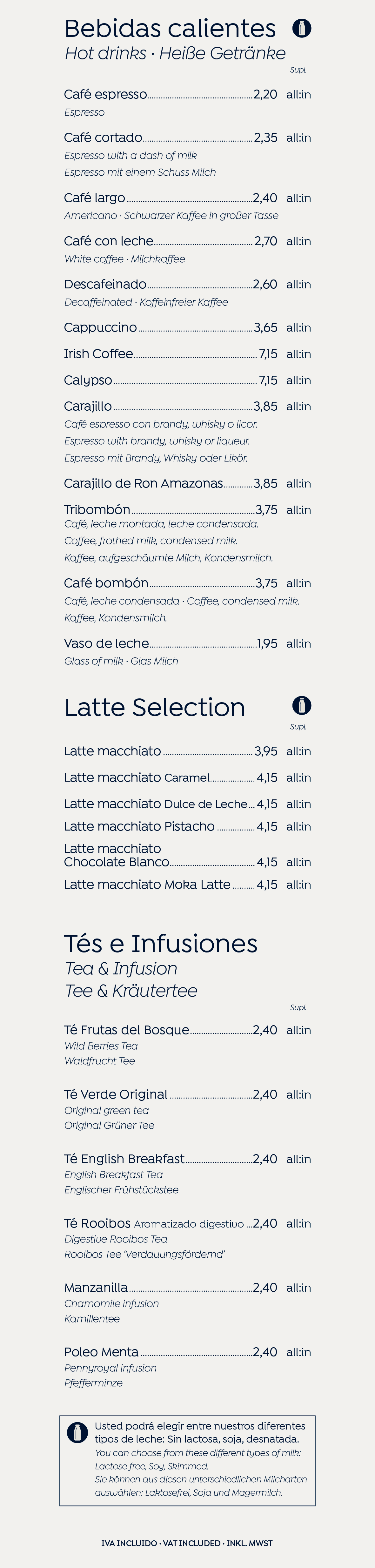Click the Irish Coffee entry
375x1568 pixels.
[x=99, y=354]
